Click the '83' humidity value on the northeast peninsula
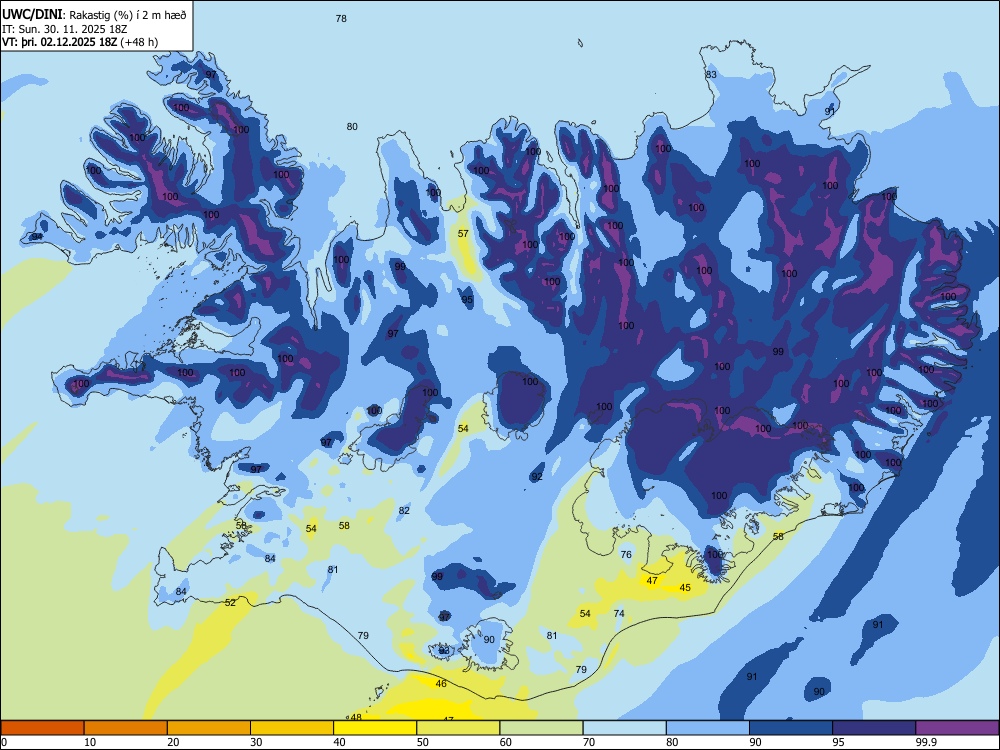 coord(711,74)
